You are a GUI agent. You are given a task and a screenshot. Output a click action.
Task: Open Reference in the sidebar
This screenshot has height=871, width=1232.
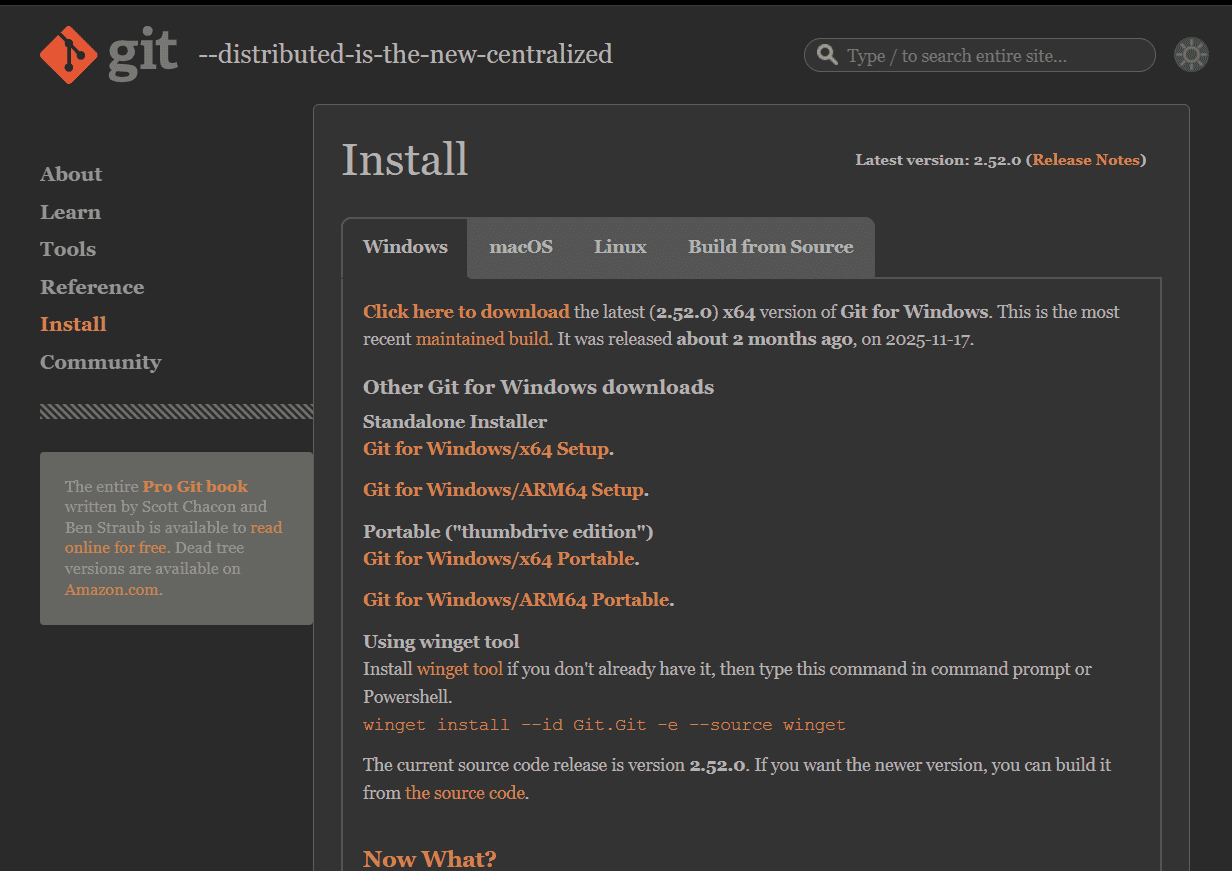[x=92, y=287]
